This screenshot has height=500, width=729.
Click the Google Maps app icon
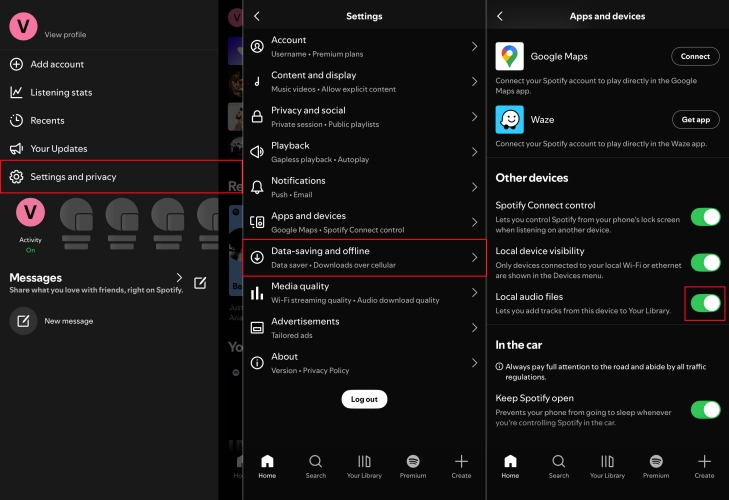(510, 56)
